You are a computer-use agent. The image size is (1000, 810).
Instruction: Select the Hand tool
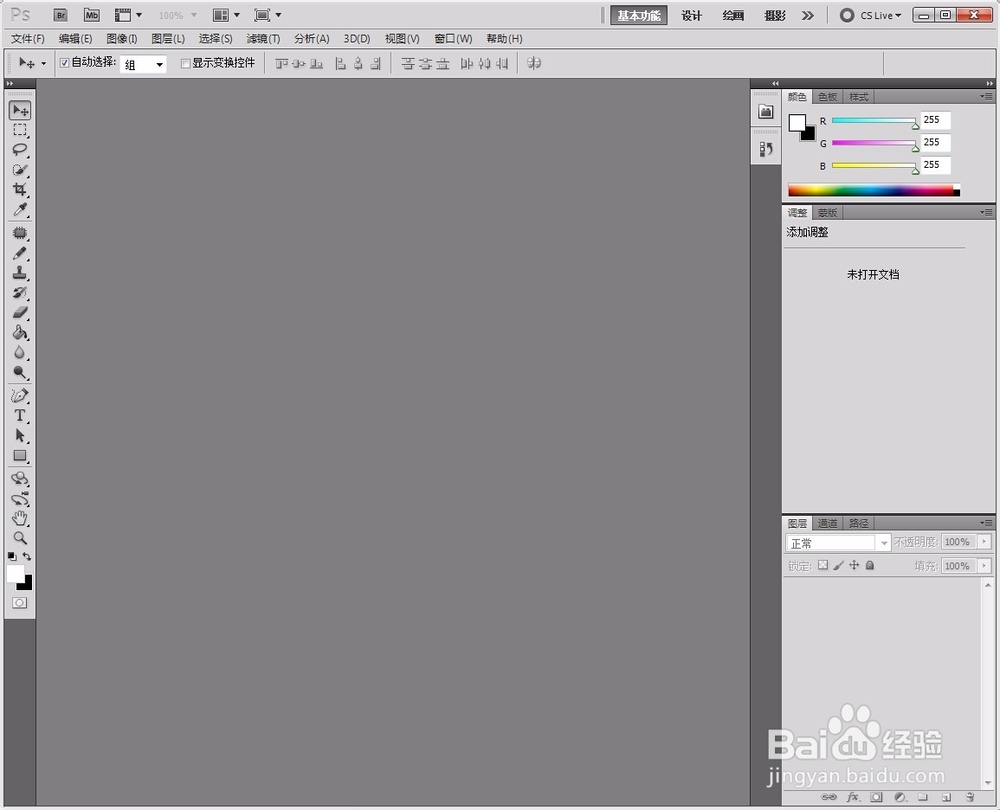[20, 518]
